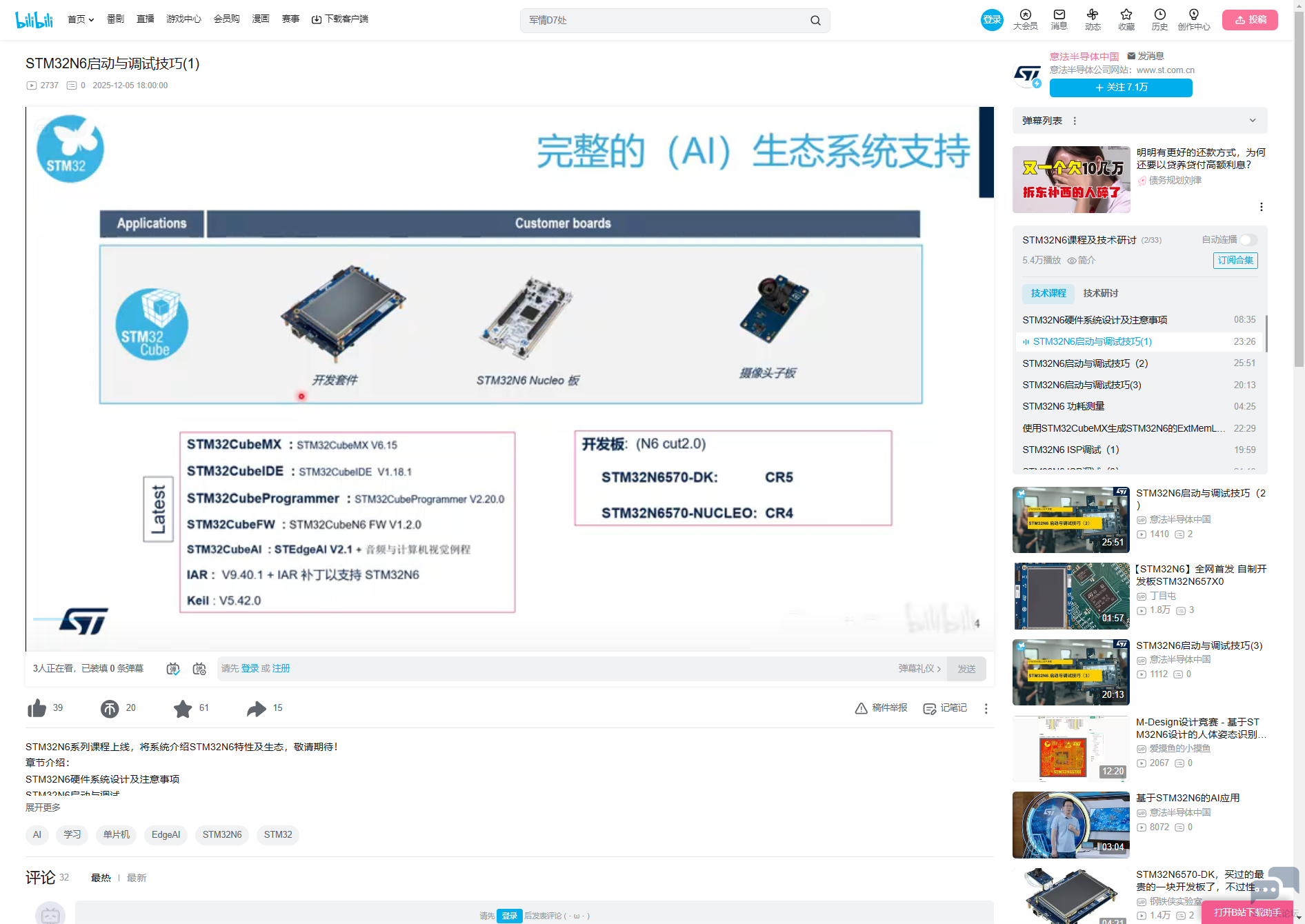1305x924 pixels.
Task: Click 登录 link in danmaku bar
Action: pos(250,669)
